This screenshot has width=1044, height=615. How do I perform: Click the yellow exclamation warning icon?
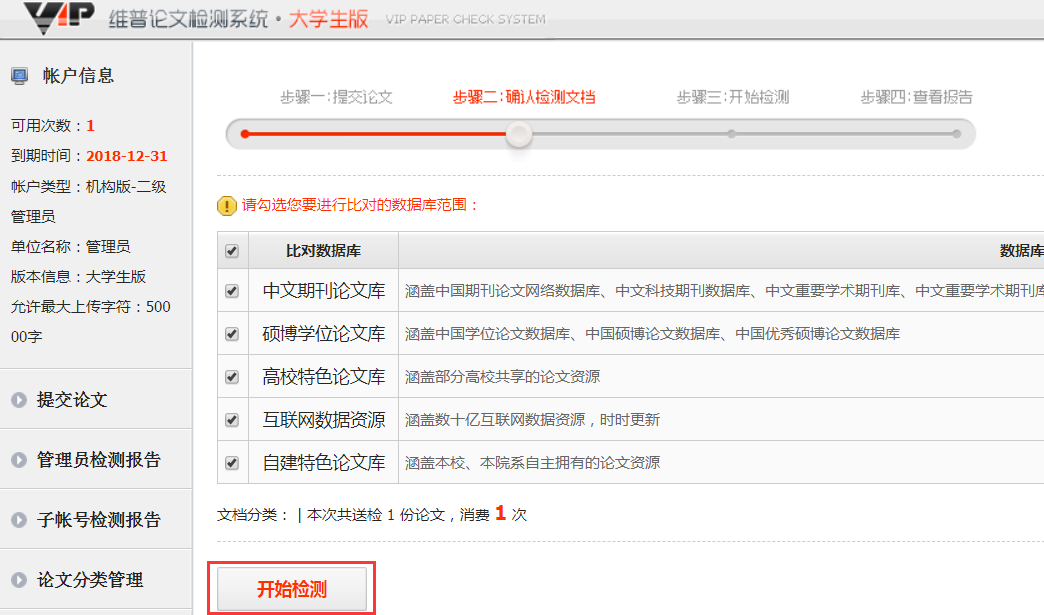227,206
